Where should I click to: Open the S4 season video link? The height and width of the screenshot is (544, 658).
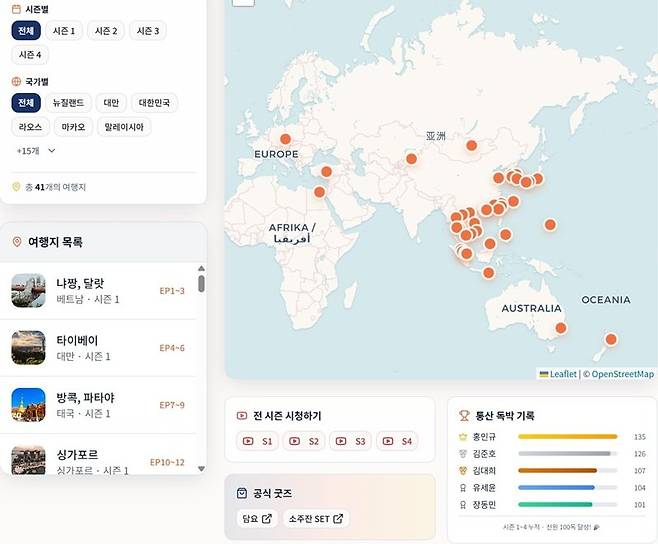click(x=397, y=441)
